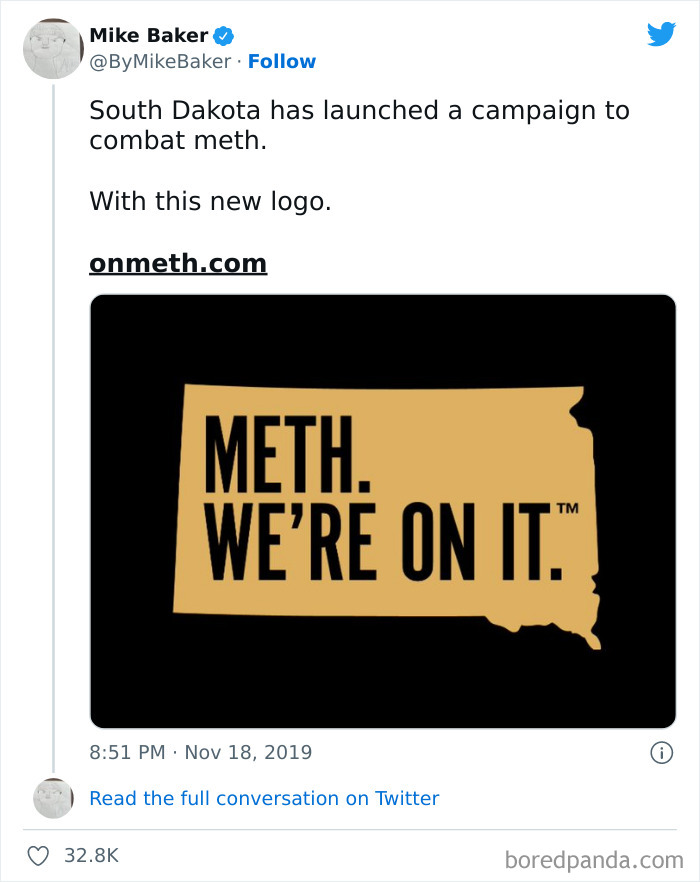Open the onmeth.com link

pyautogui.click(x=178, y=263)
